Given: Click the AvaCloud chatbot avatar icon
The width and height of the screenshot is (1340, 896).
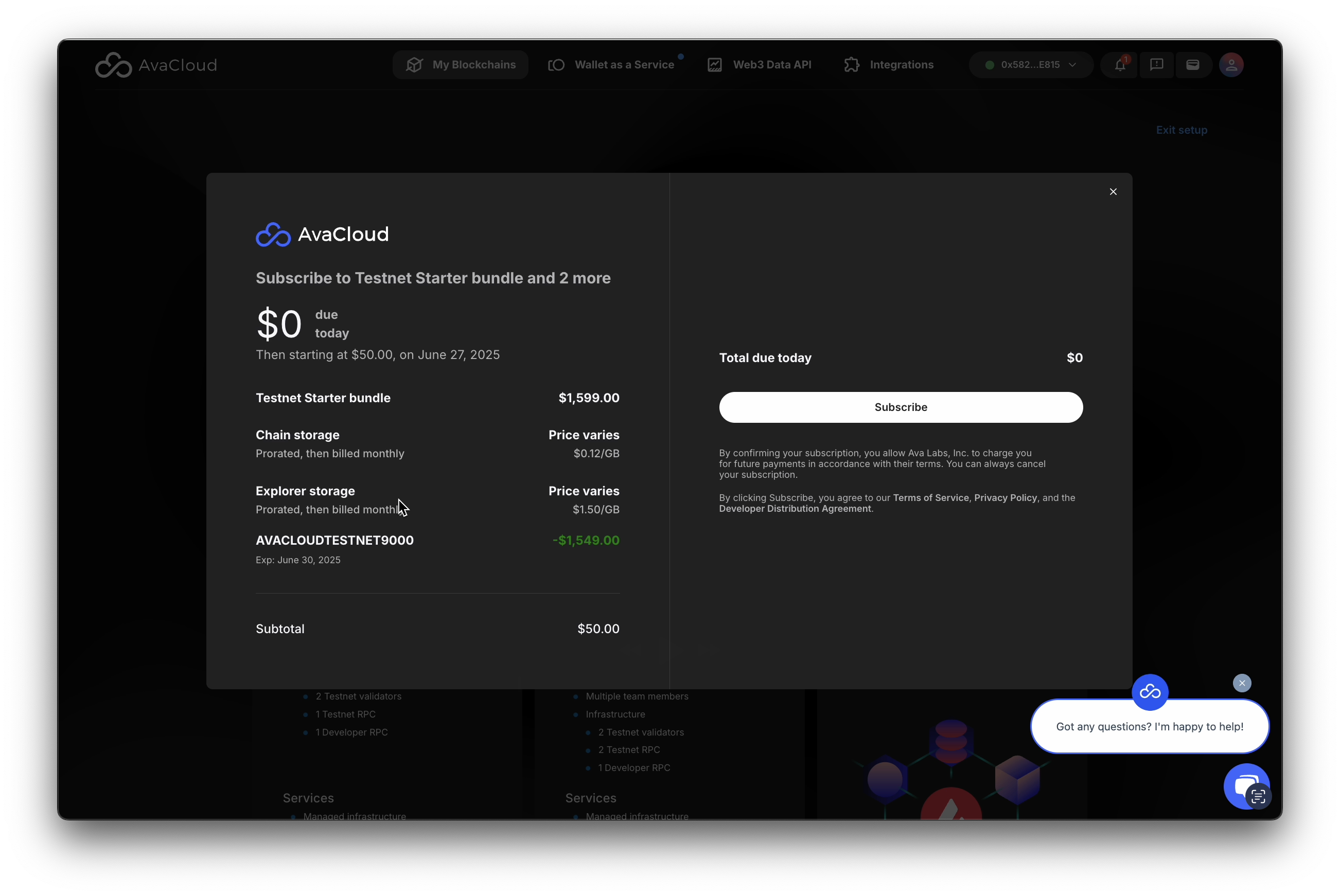Looking at the screenshot, I should pyautogui.click(x=1150, y=692).
